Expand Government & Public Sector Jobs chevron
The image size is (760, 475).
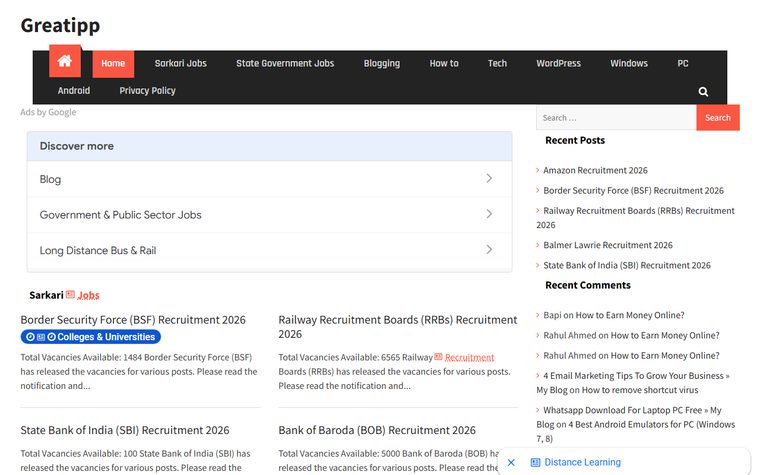pos(489,214)
